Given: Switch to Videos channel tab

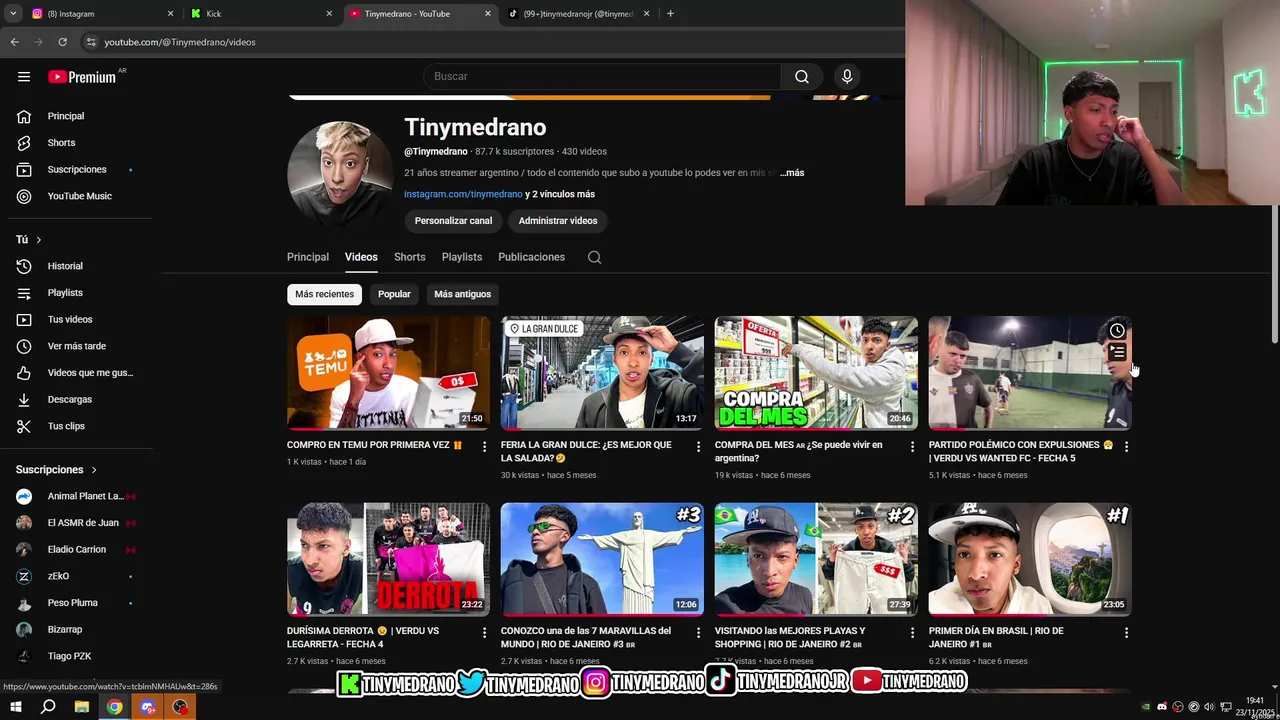Looking at the screenshot, I should [361, 257].
